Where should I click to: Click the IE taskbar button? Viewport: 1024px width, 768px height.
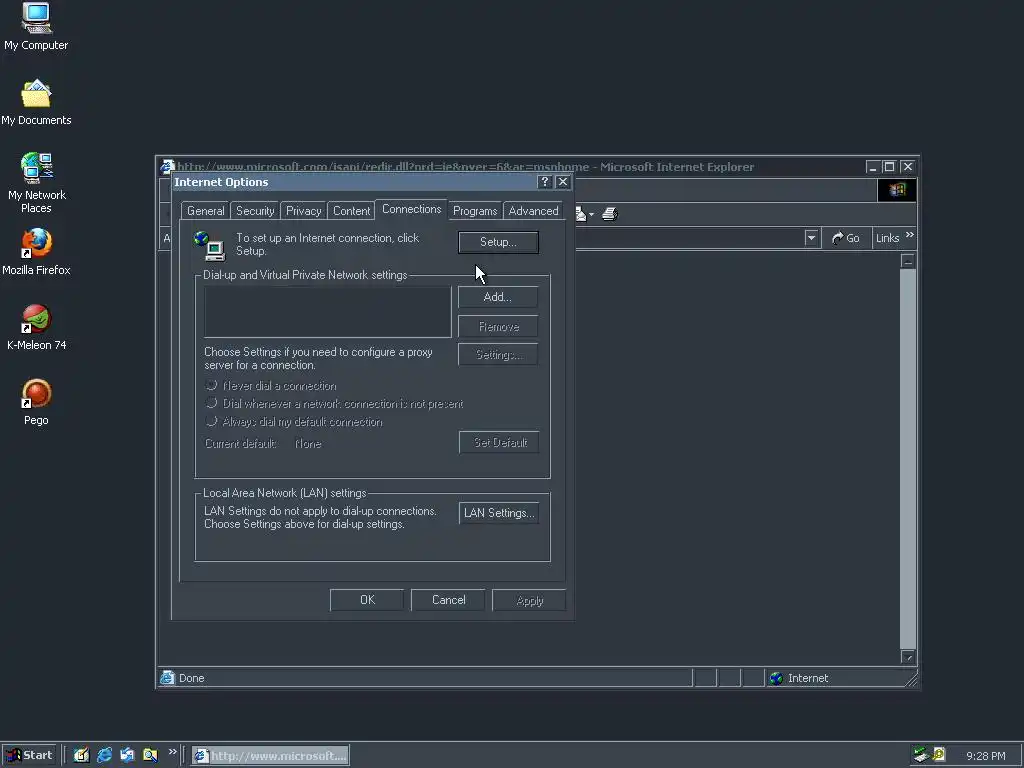point(270,756)
